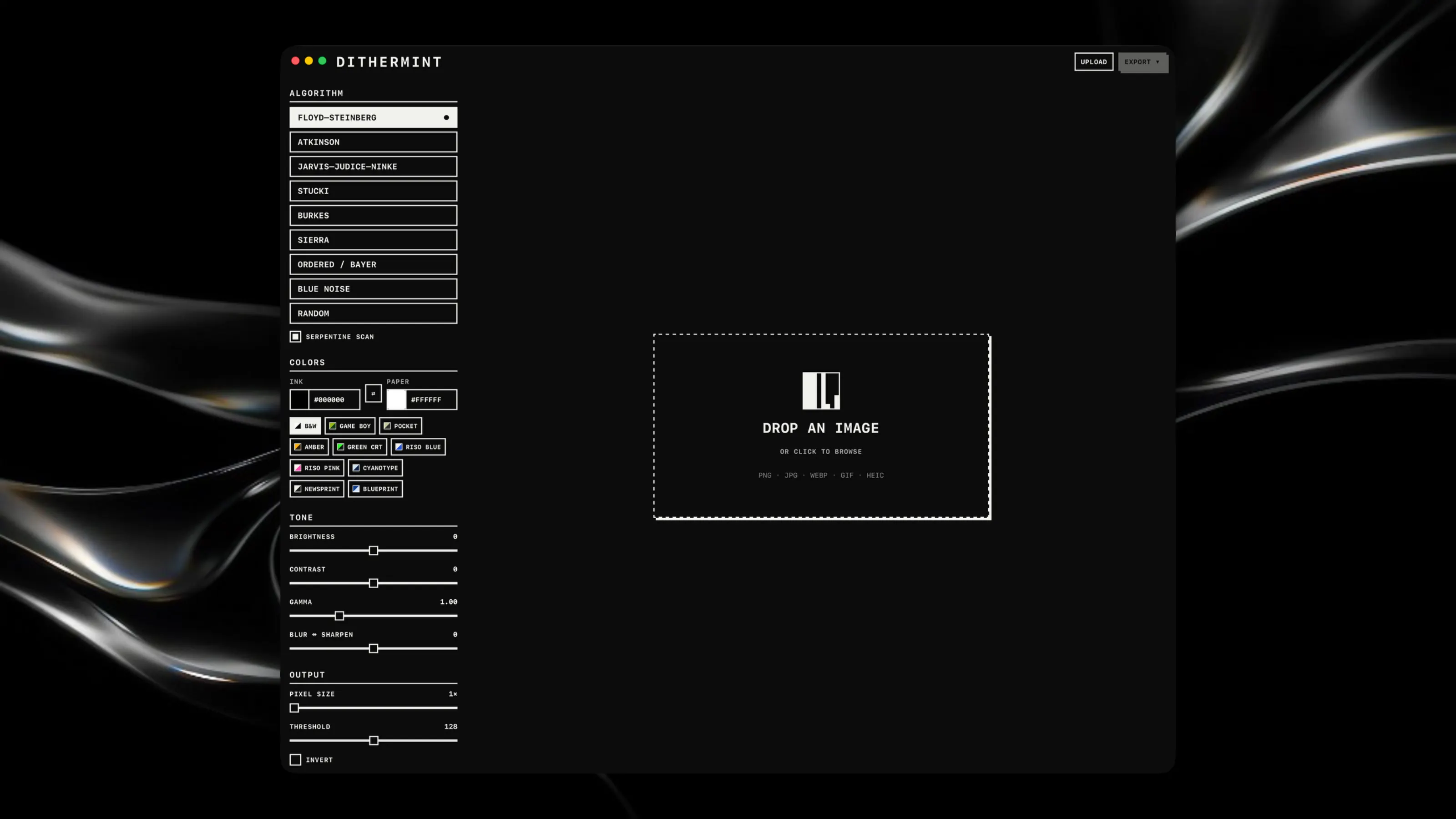Click the Threshold value 128
This screenshot has height=819, width=1456.
tap(450, 726)
